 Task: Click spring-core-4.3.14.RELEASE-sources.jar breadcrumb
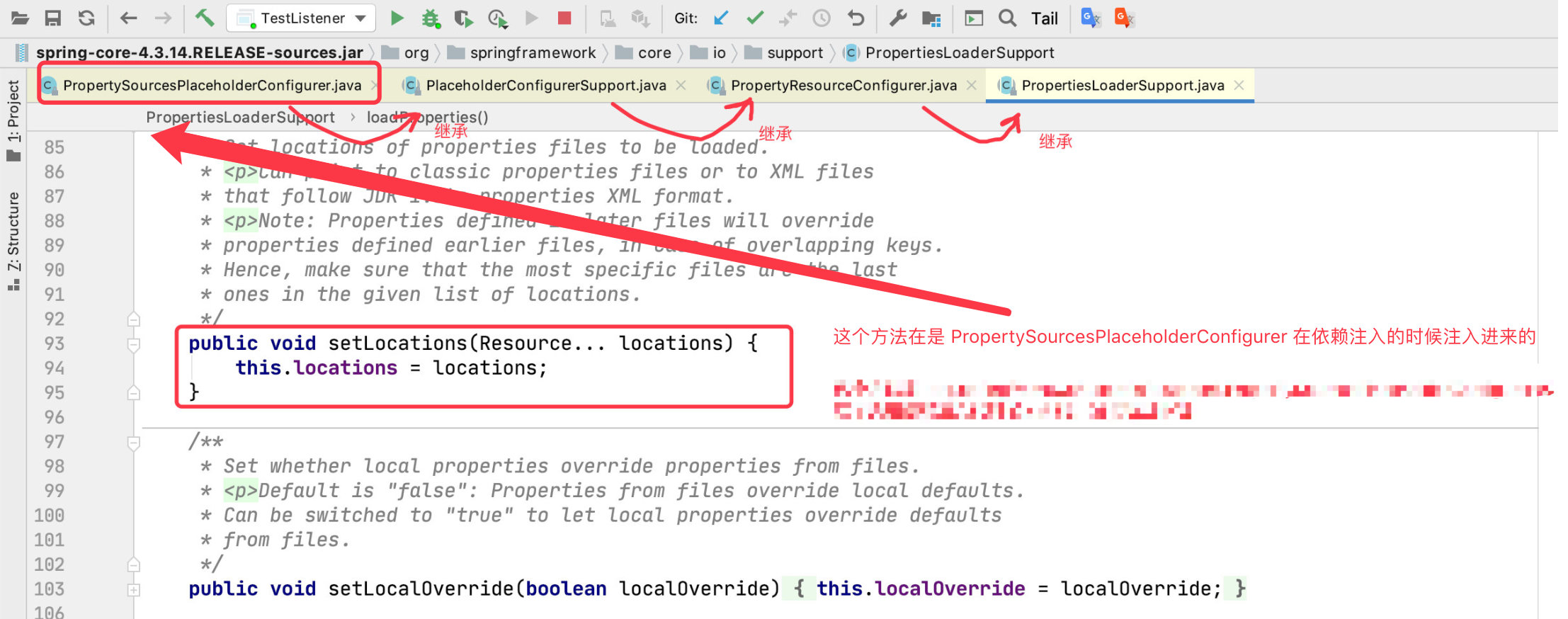click(199, 52)
